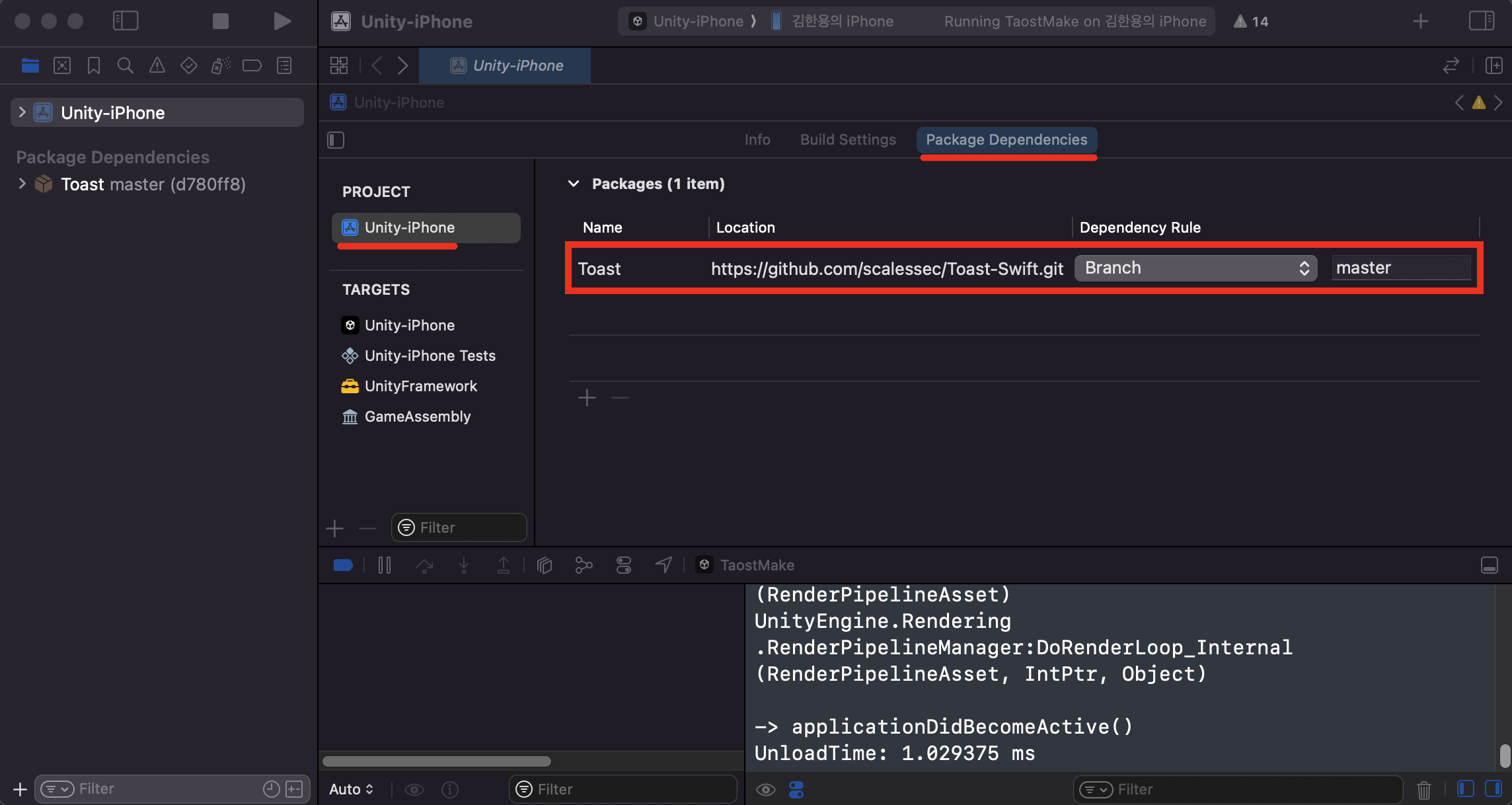The width and height of the screenshot is (1512, 805).
Task: Click the plus Library button in toolbar
Action: [1421, 21]
